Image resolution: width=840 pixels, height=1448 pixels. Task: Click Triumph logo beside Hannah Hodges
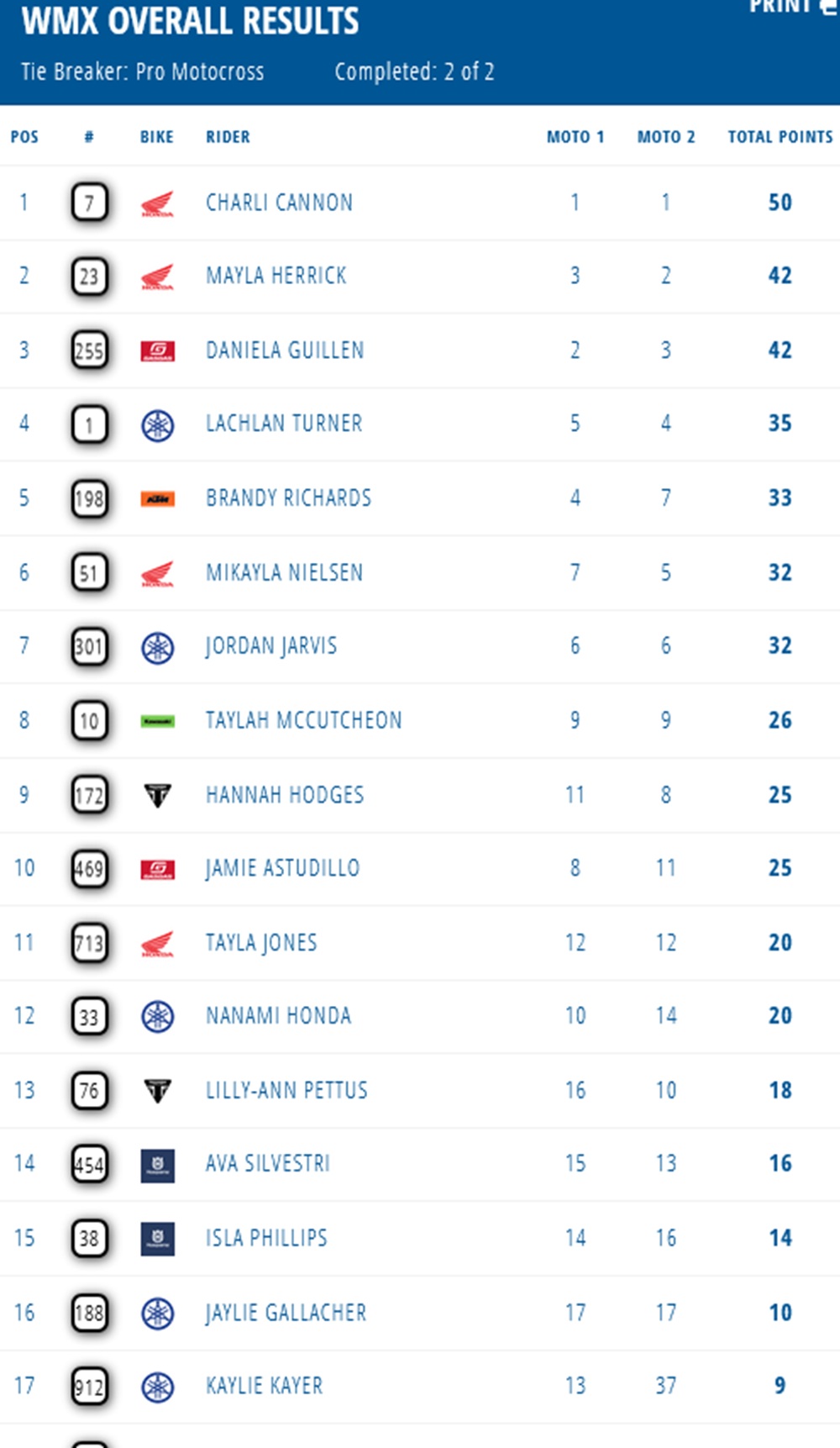(x=157, y=795)
